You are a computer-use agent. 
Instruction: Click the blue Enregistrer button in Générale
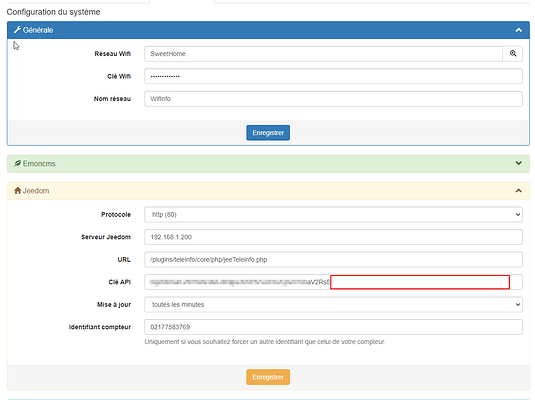tap(268, 133)
